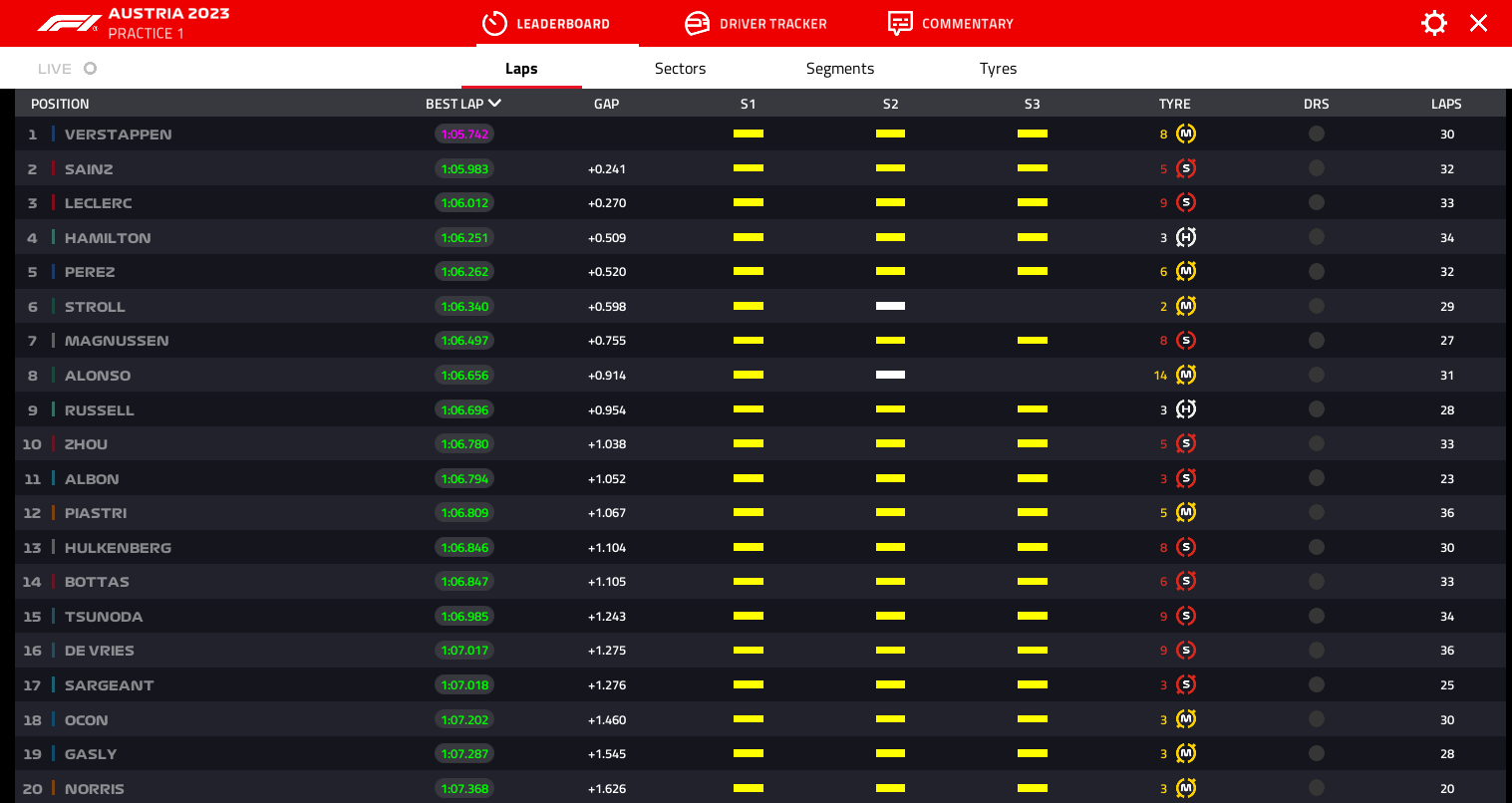The width and height of the screenshot is (1512, 803).
Task: Click Zhou's soft tyre icon
Action: tap(1186, 443)
